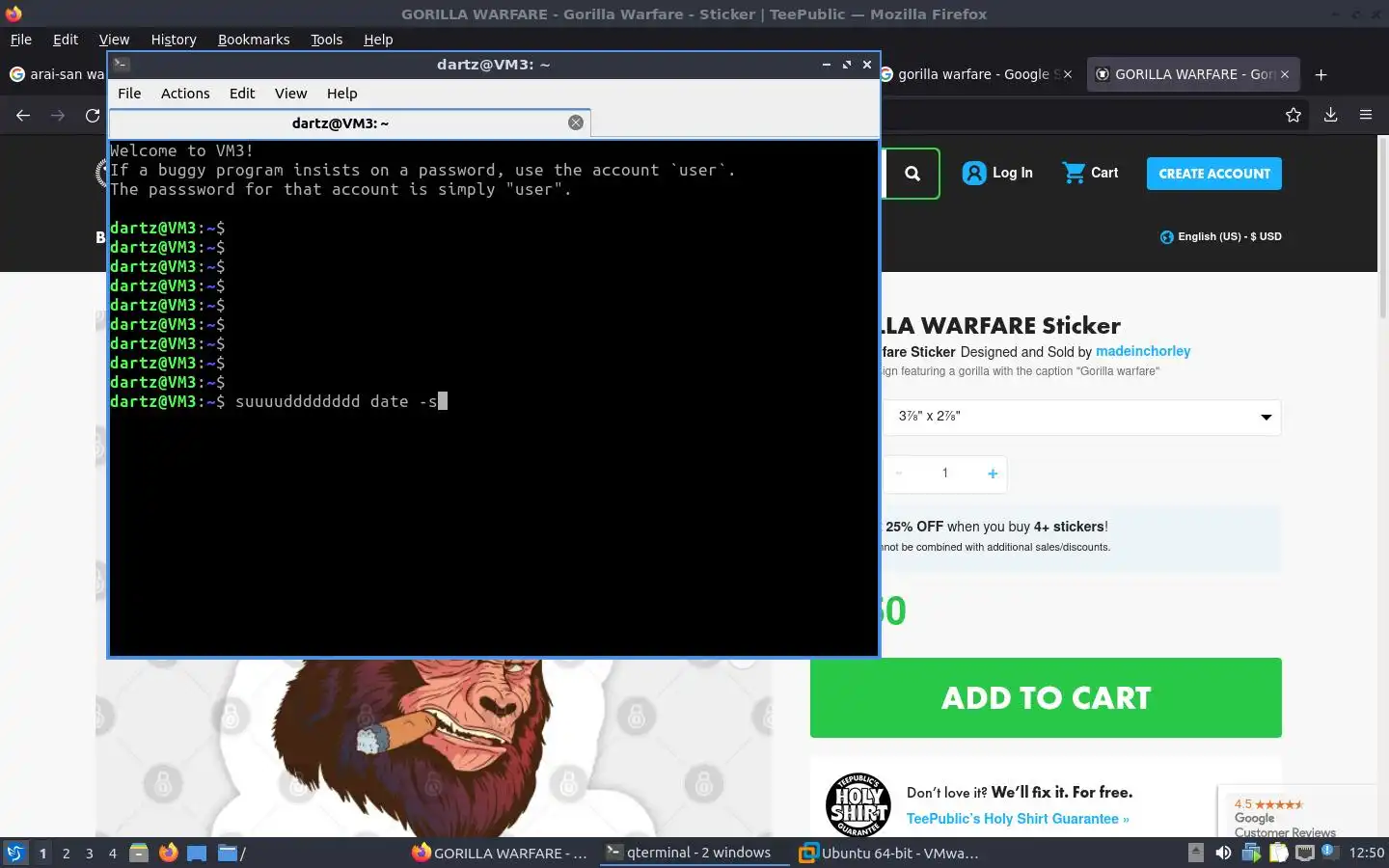Open Firefox History menu
This screenshot has height=868, width=1389.
[174, 40]
